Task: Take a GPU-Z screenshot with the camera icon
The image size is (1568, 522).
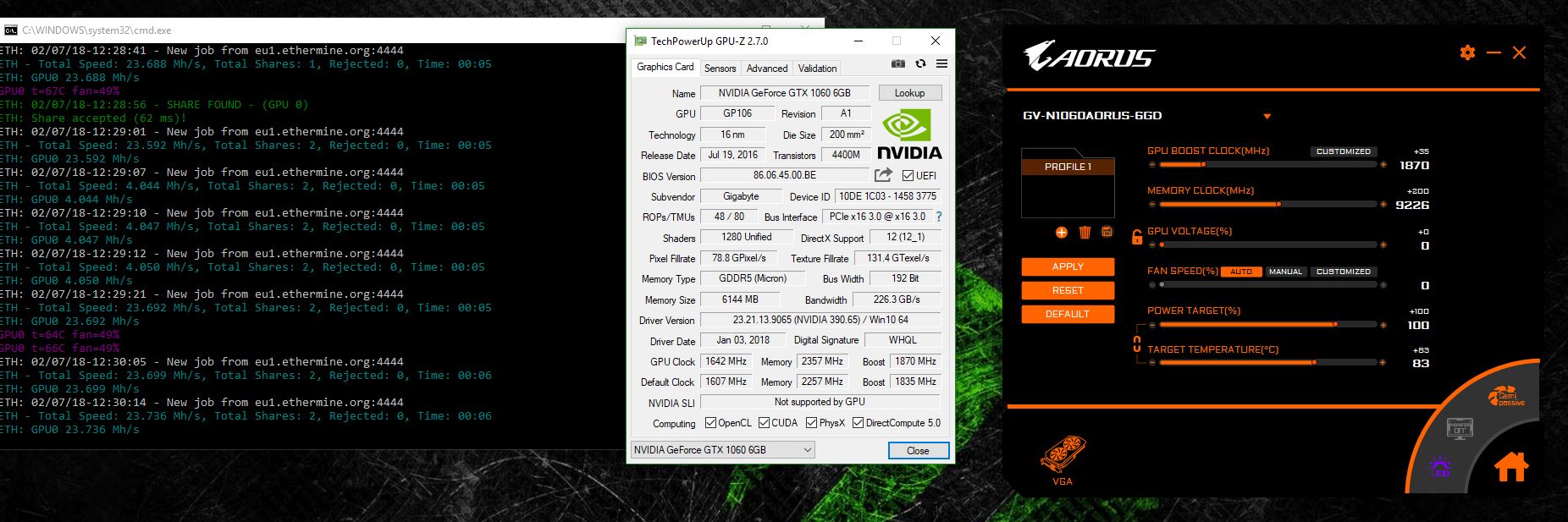Action: pyautogui.click(x=897, y=63)
